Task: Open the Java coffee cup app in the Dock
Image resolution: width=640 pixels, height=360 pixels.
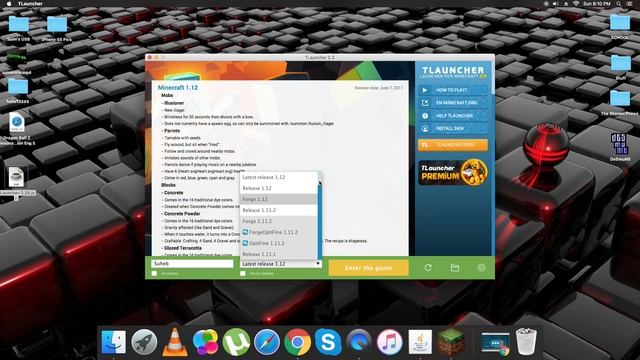Action: coord(420,342)
